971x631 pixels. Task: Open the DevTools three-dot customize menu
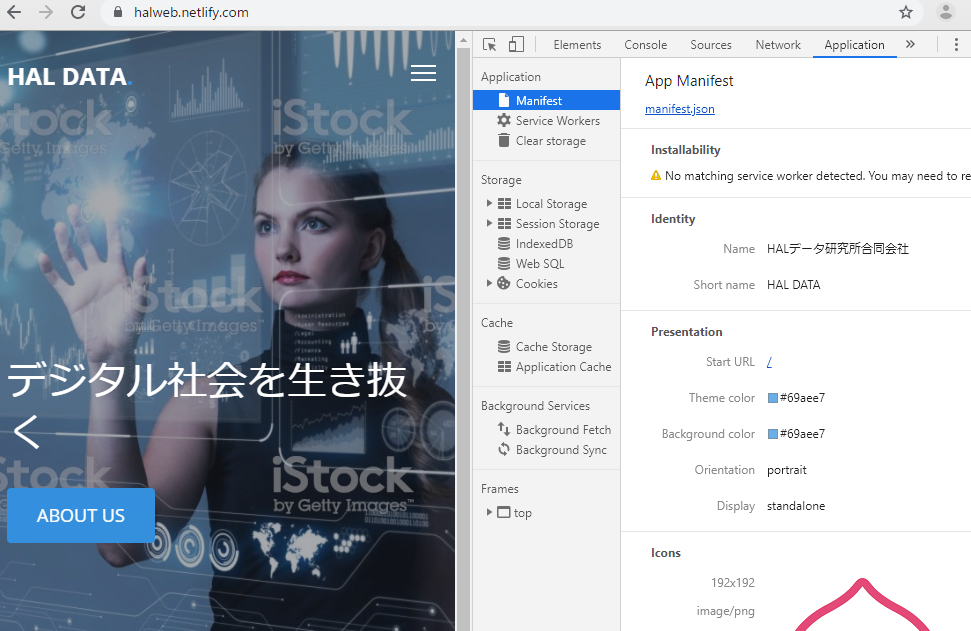pyautogui.click(x=956, y=45)
